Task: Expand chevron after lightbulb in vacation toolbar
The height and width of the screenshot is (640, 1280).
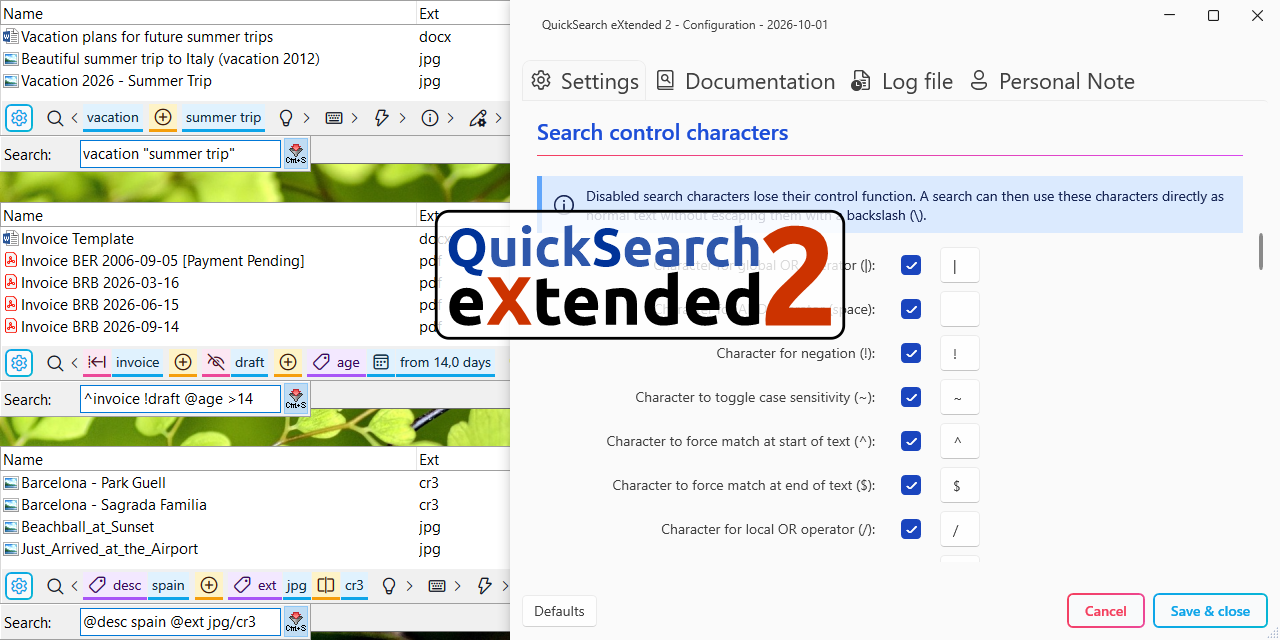Action: click(306, 118)
